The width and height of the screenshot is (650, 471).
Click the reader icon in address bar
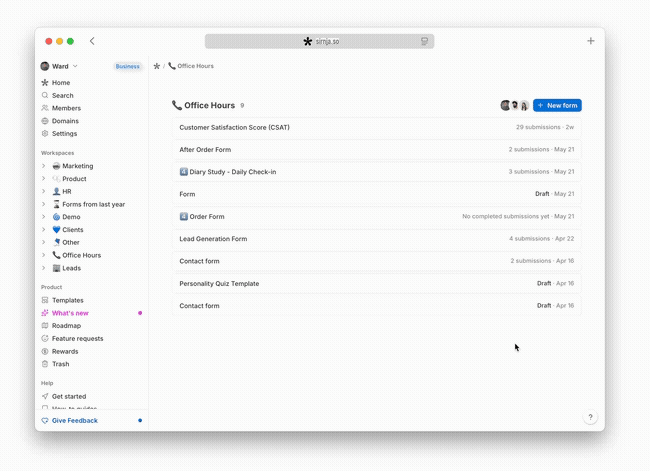click(424, 41)
